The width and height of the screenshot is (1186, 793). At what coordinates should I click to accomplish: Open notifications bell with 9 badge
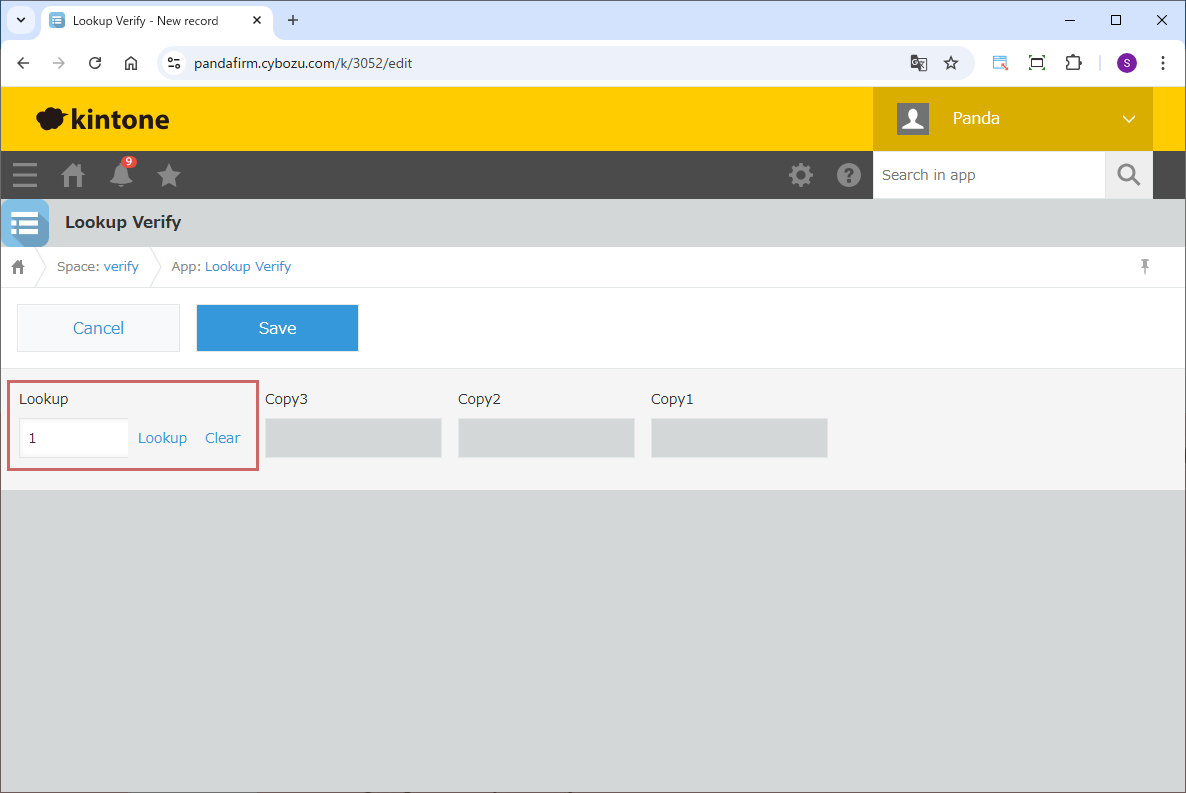click(121, 175)
